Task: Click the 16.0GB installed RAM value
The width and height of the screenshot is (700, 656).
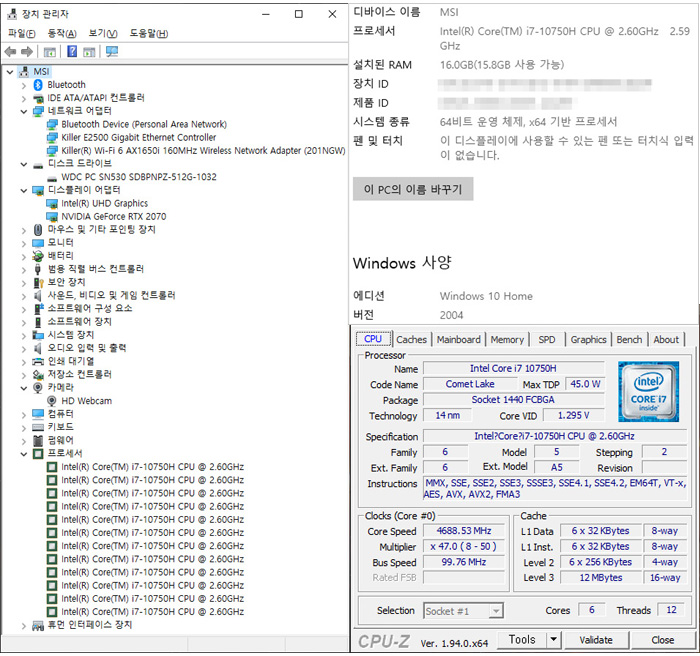Action: 502,65
